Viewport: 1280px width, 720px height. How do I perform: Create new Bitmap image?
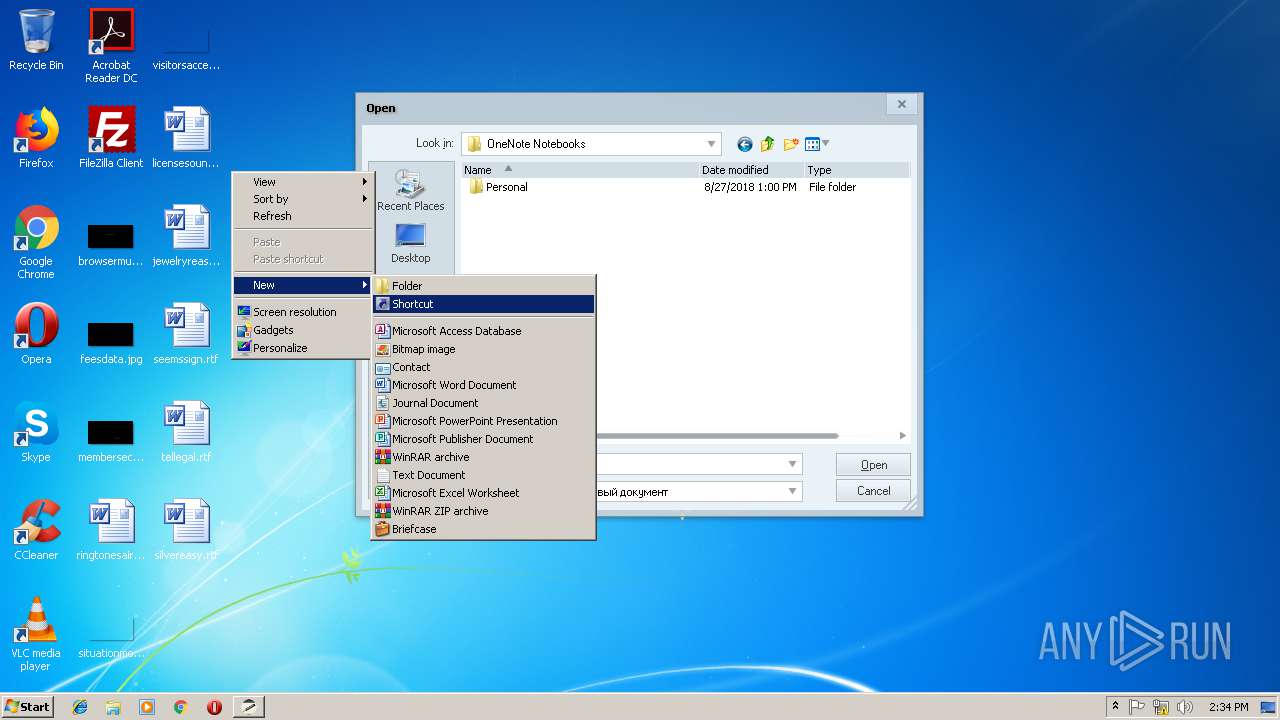(484, 349)
